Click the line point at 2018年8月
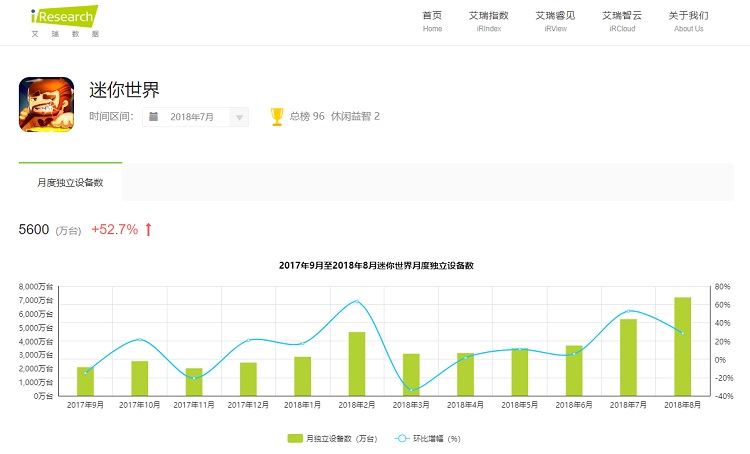The width and height of the screenshot is (750, 454). click(x=683, y=333)
